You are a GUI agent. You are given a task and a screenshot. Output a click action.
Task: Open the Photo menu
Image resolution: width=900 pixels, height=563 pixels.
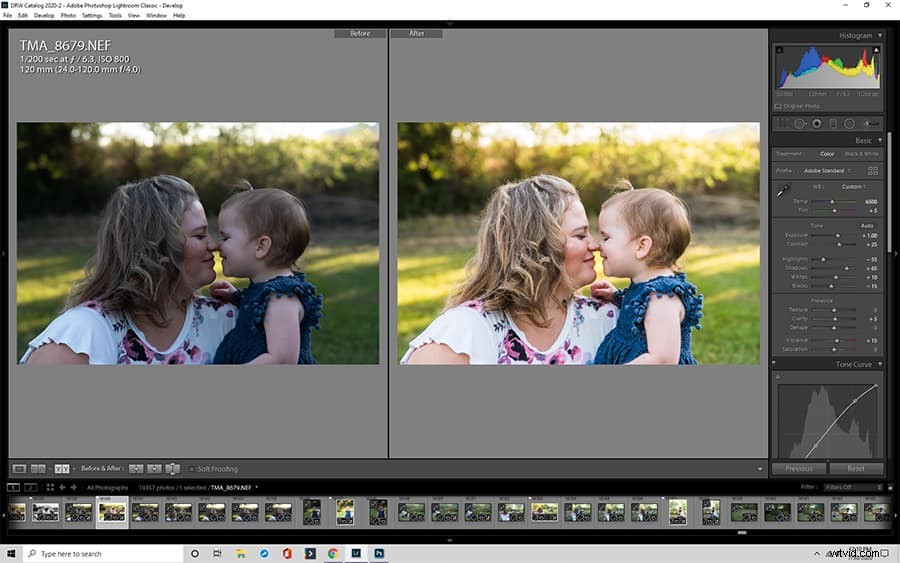click(x=68, y=15)
